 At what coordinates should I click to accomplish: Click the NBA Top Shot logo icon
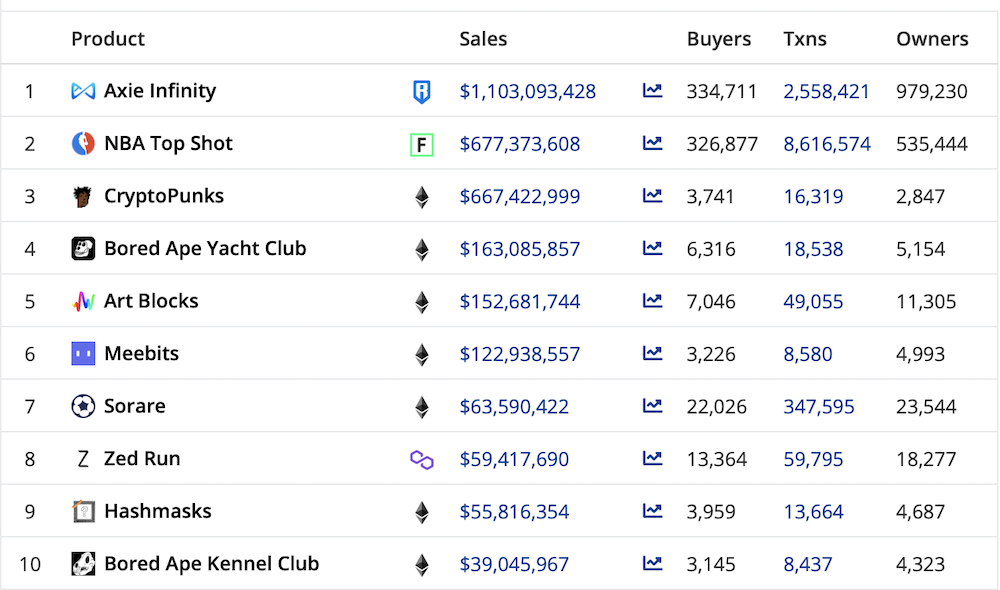coord(83,144)
